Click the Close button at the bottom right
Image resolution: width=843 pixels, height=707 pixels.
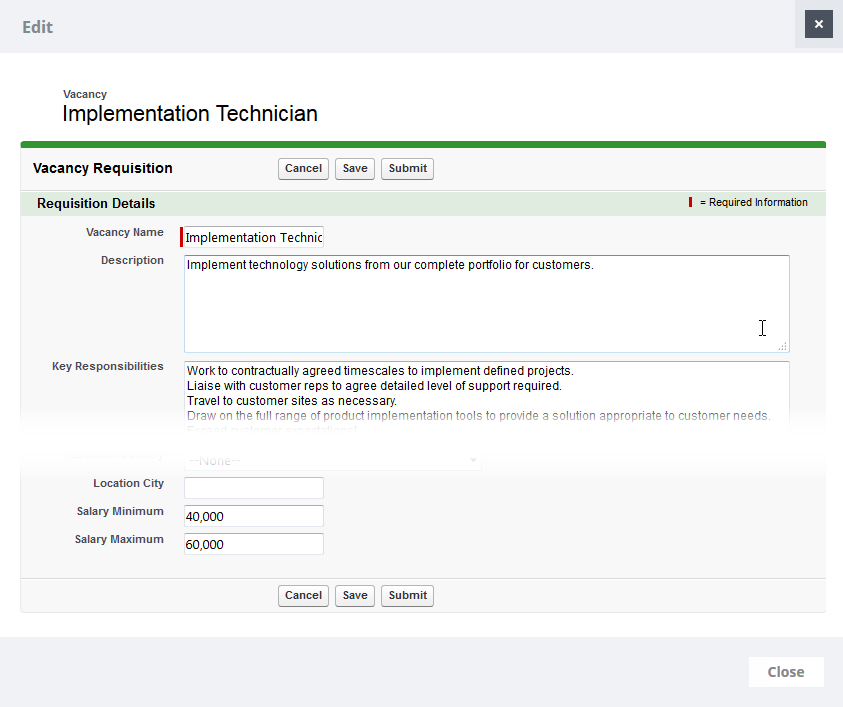click(785, 672)
